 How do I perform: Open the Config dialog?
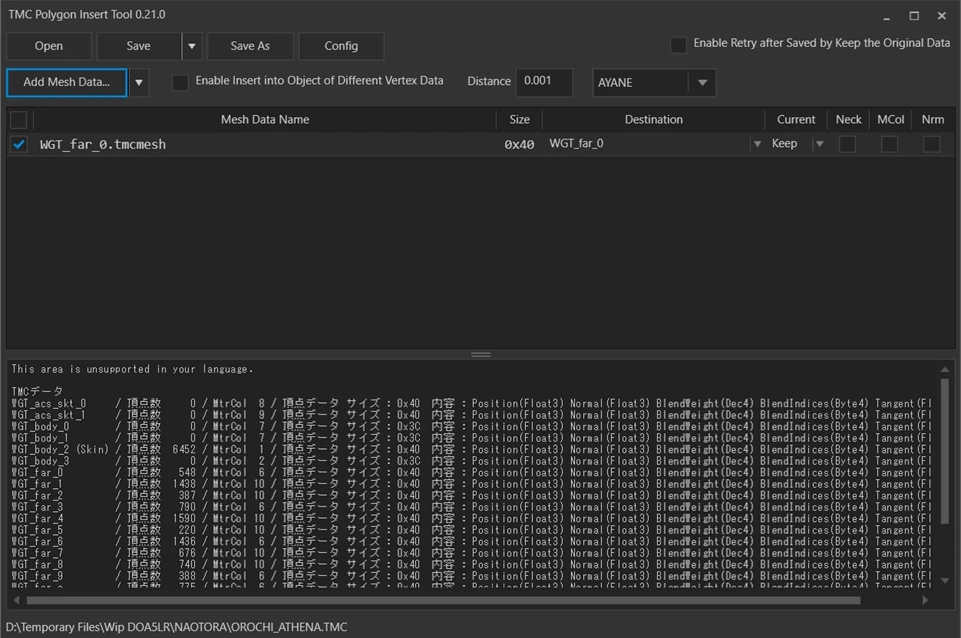[341, 46]
